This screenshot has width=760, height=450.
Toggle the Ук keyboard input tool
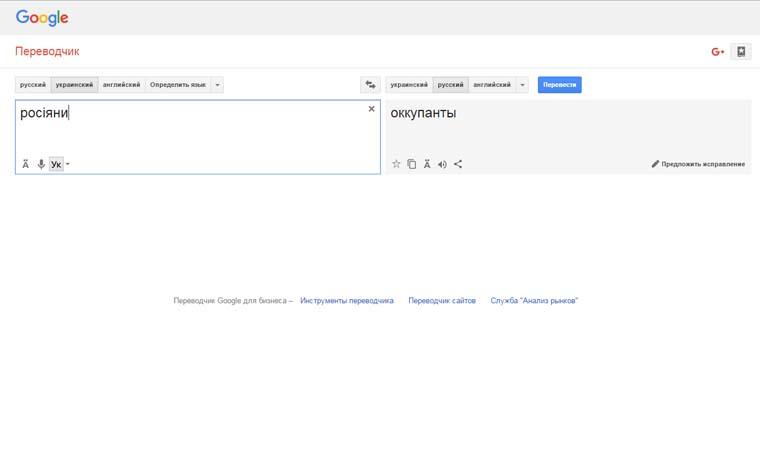point(56,164)
